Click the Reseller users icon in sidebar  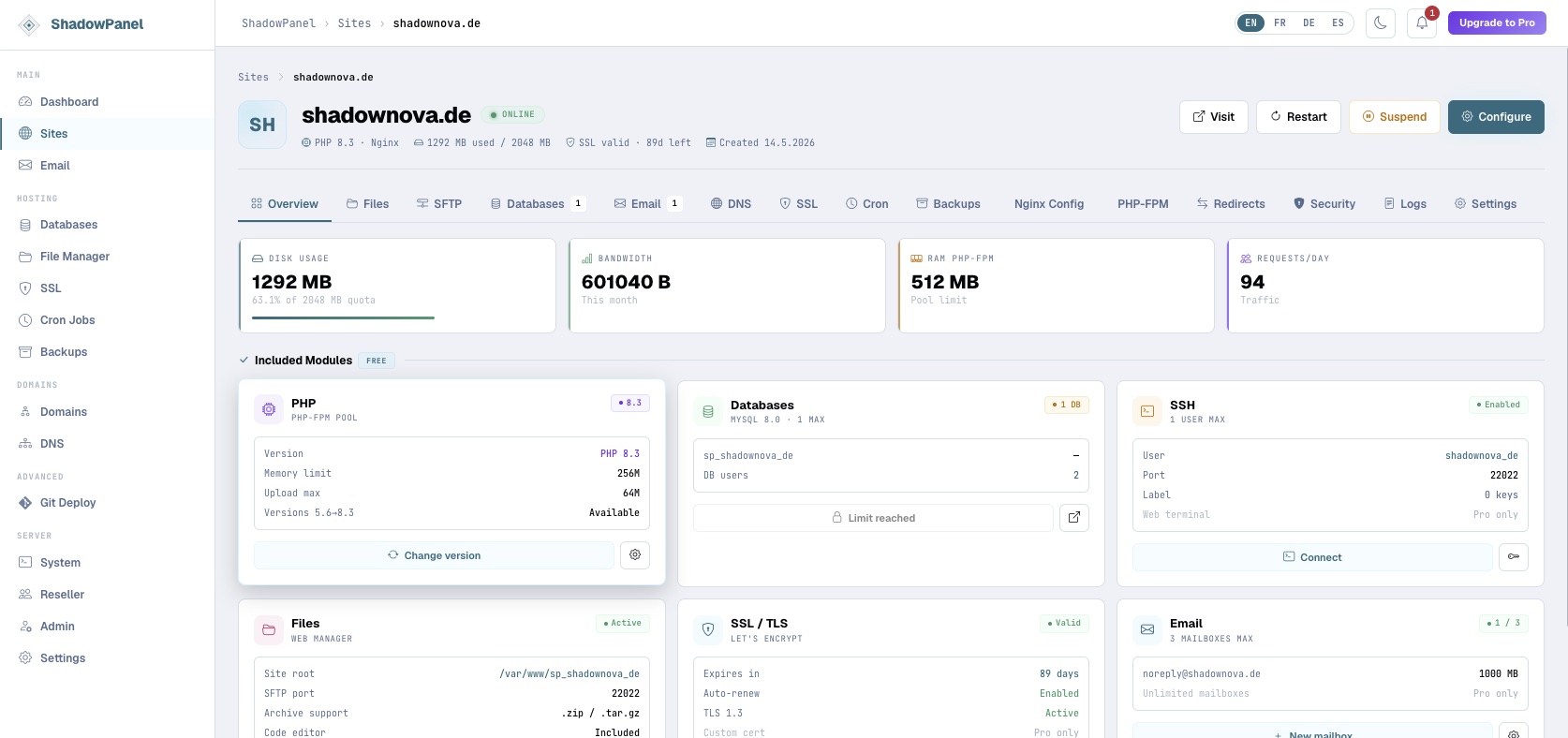[25, 595]
